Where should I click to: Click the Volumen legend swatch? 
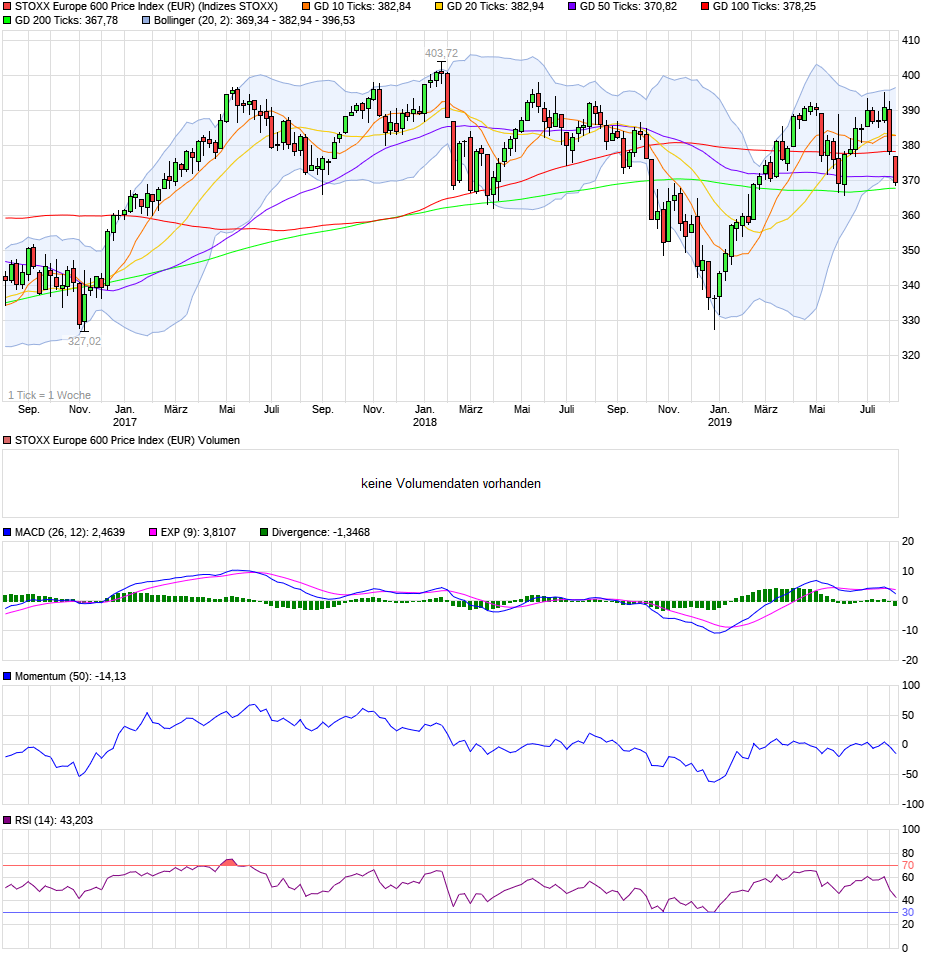click(x=7, y=441)
